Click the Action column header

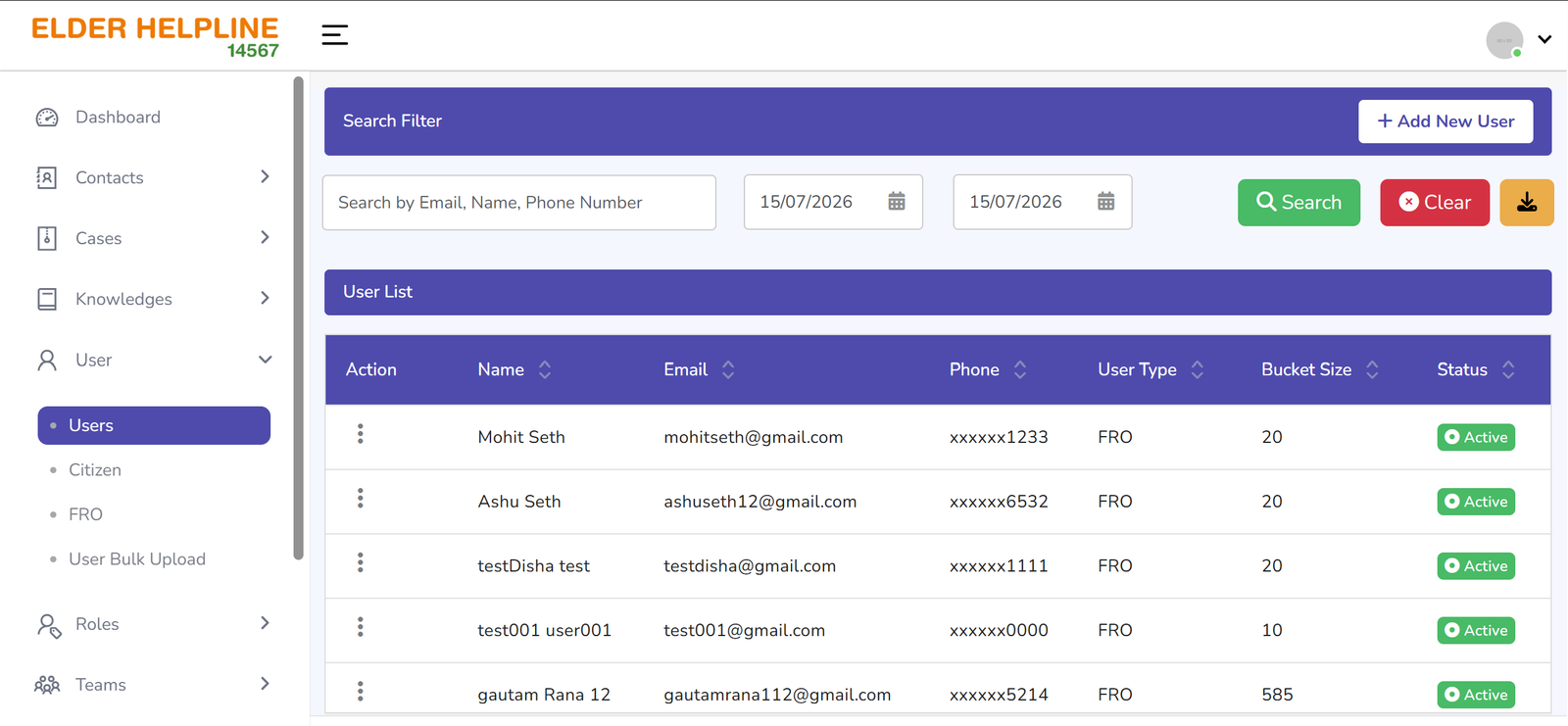click(x=371, y=369)
